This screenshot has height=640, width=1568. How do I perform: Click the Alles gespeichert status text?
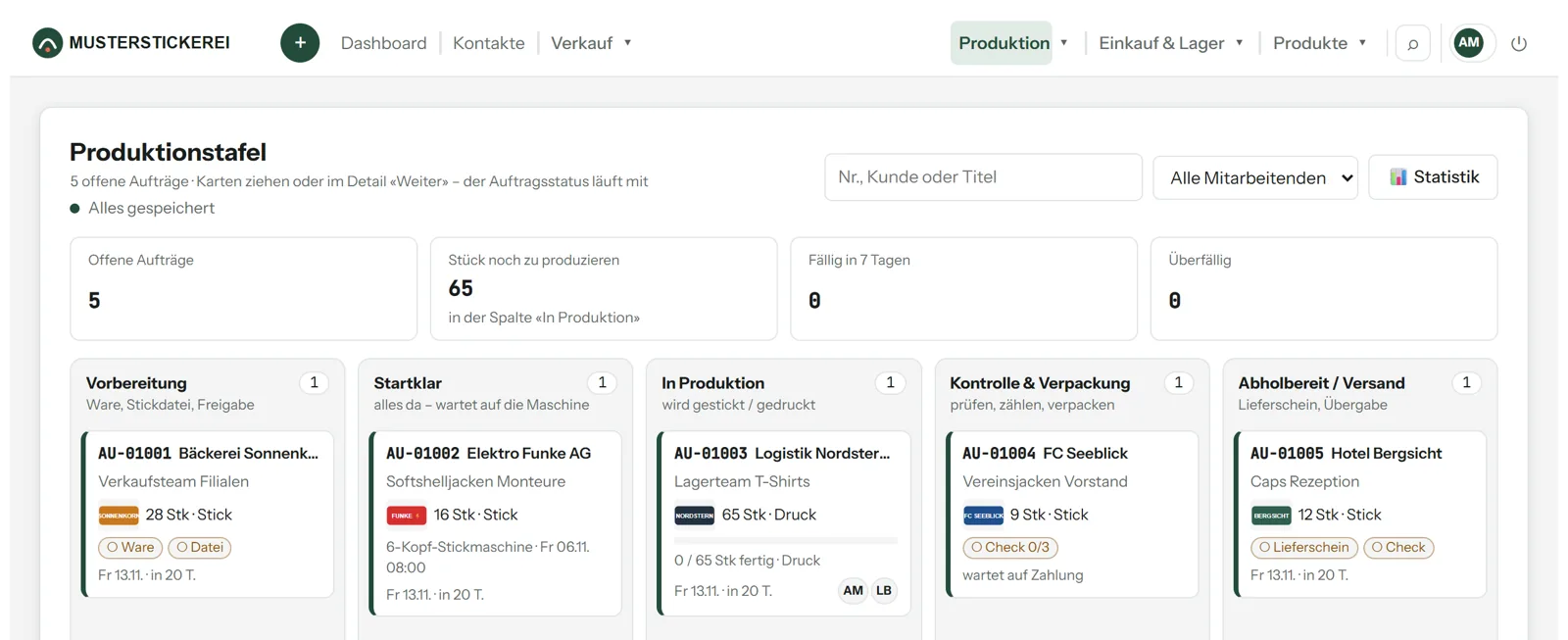point(151,208)
